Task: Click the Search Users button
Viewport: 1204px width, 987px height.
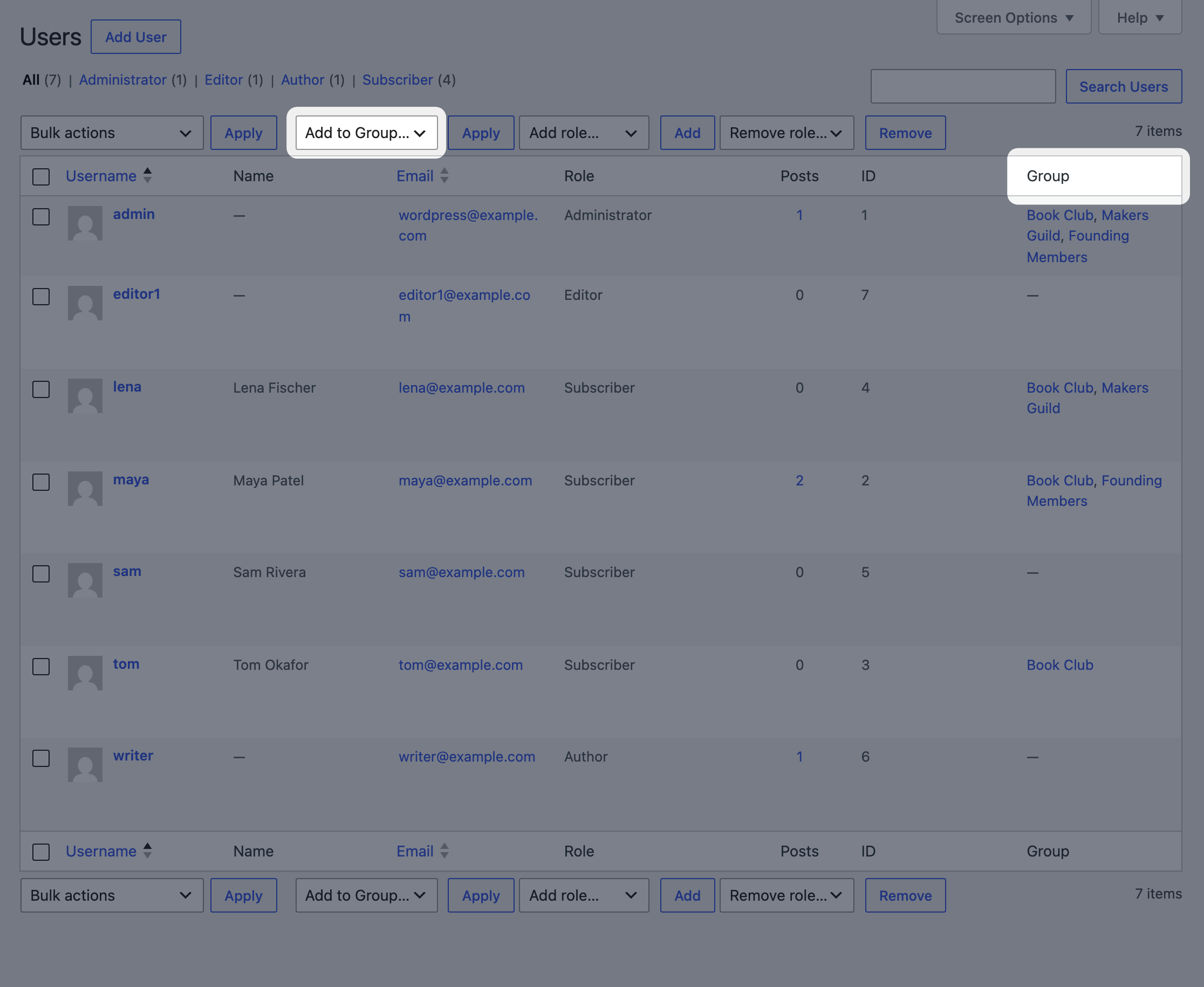Action: coord(1124,86)
